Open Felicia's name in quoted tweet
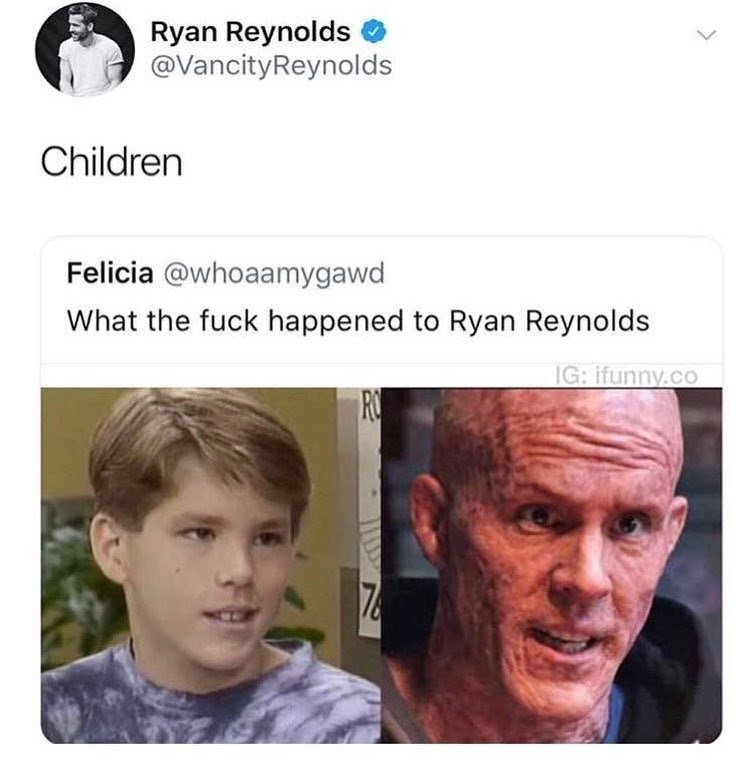754x759 pixels. point(110,273)
